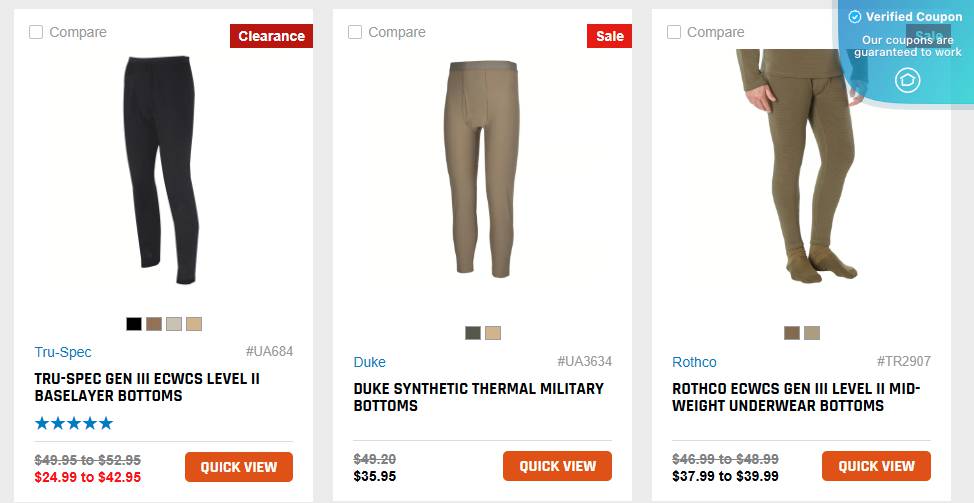Image resolution: width=974 pixels, height=503 pixels.
Task: Choose dark green swatch on Duke bottoms
Action: point(473,333)
